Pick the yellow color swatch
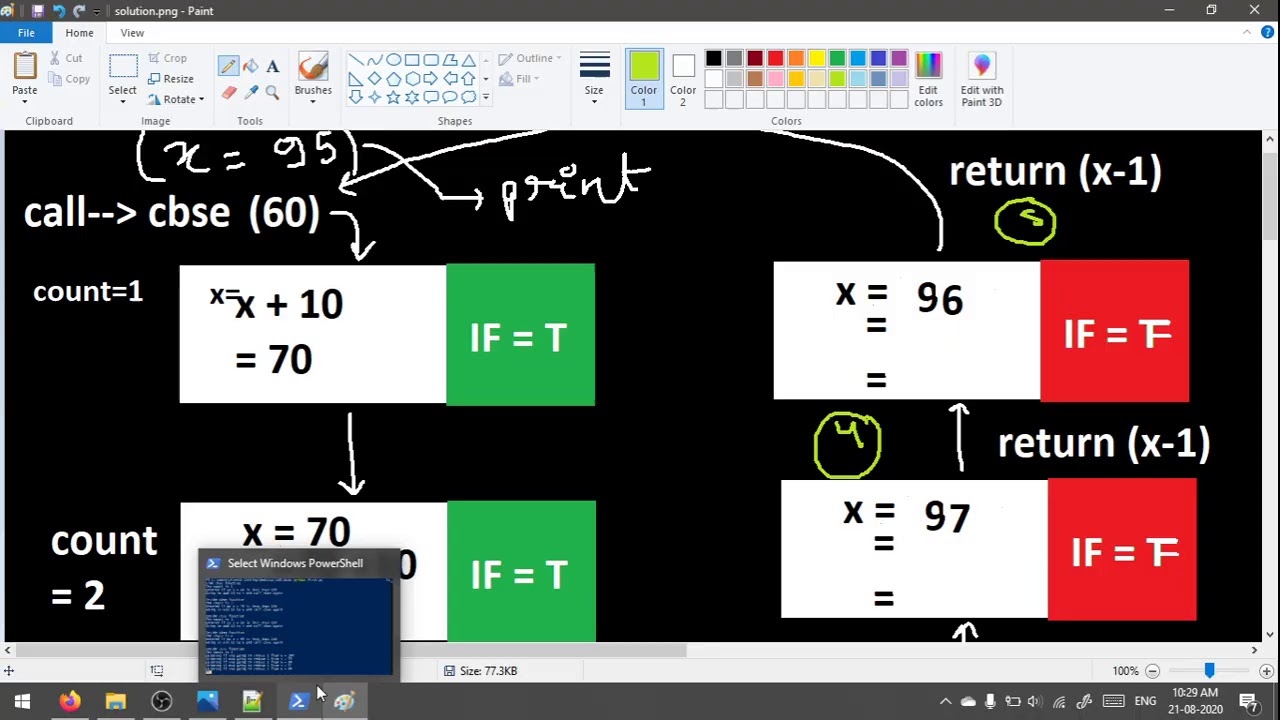This screenshot has width=1280, height=720. click(816, 59)
